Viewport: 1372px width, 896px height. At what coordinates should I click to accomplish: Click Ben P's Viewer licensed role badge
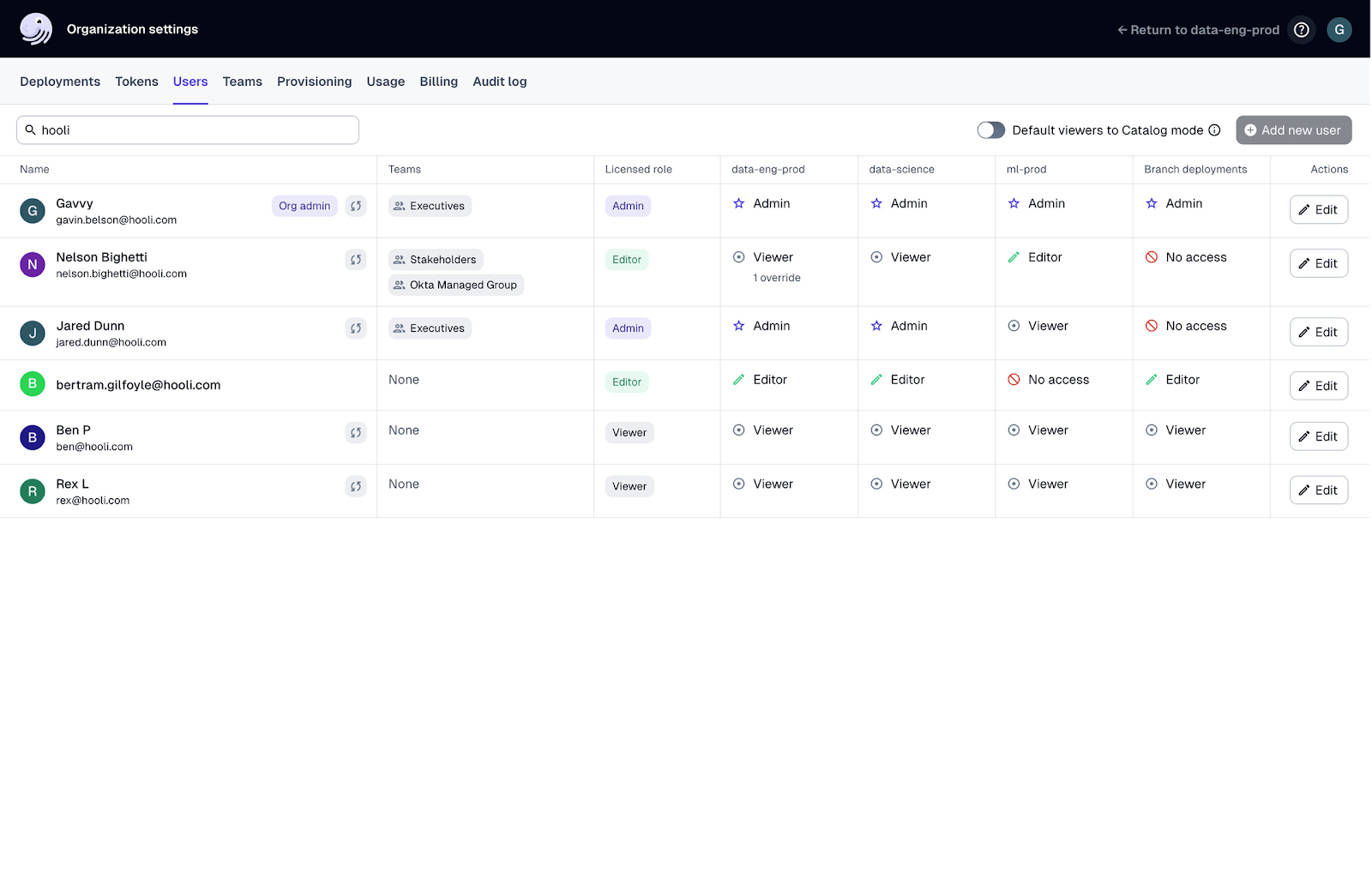click(630, 434)
